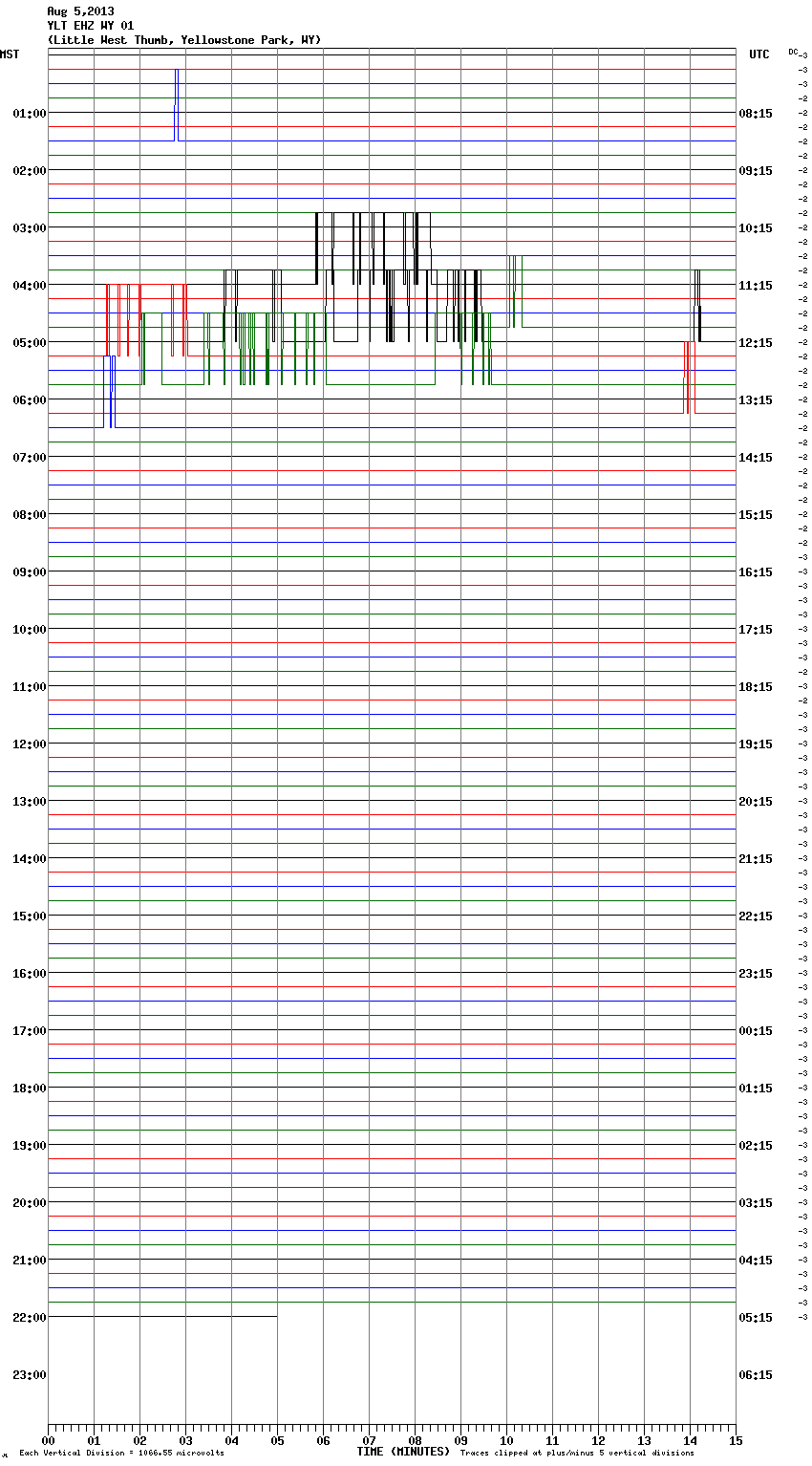This screenshot has height=1466, width=812.
Task: Click the UTC row label '10:15'
Action: [x=756, y=227]
